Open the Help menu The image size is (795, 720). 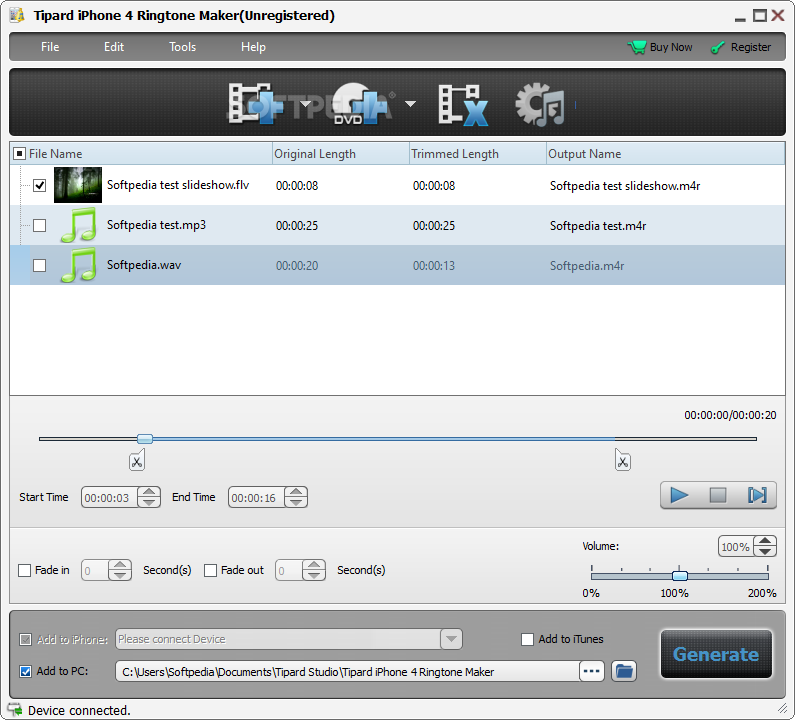[253, 47]
